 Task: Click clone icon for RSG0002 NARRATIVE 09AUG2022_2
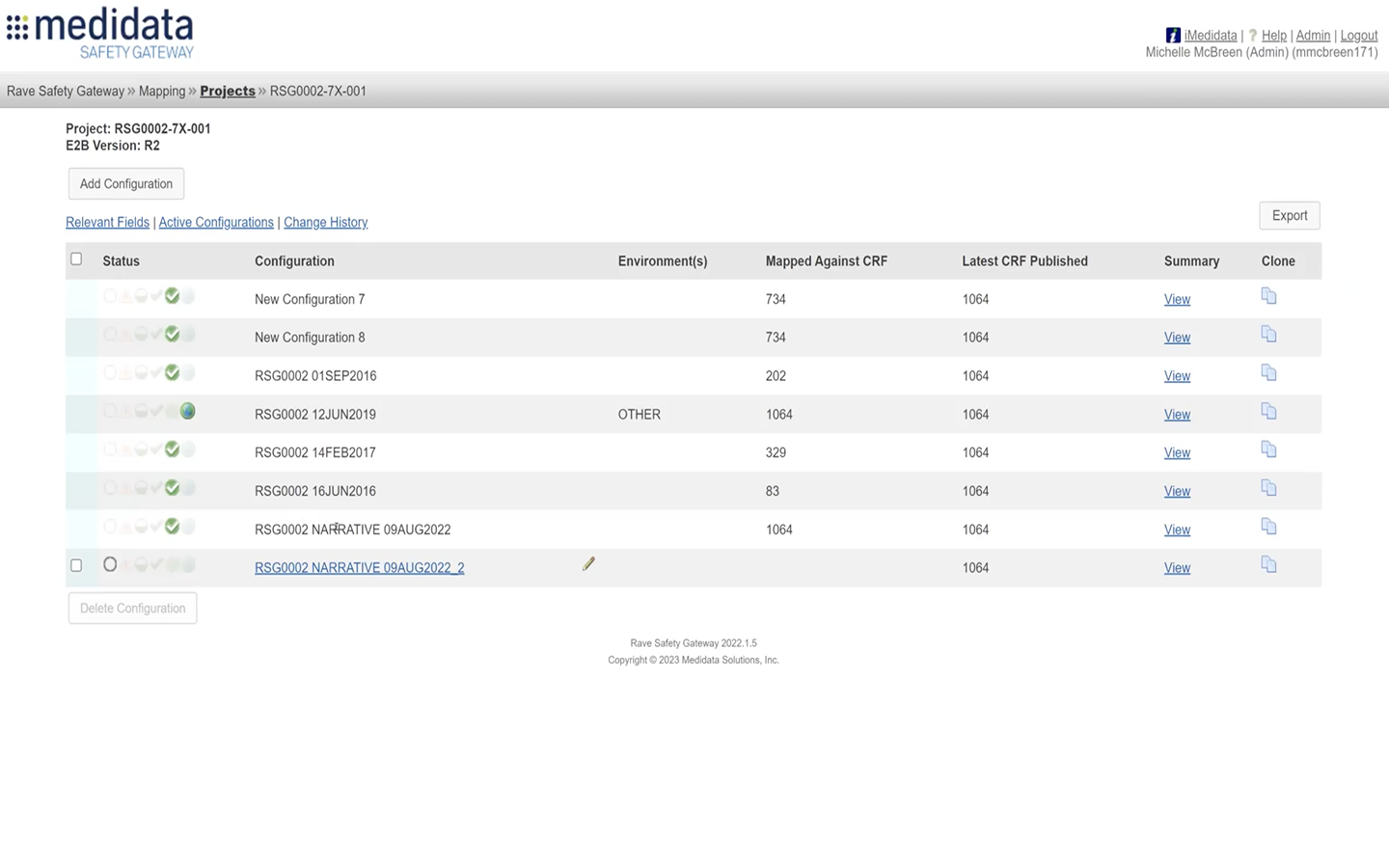point(1268,565)
